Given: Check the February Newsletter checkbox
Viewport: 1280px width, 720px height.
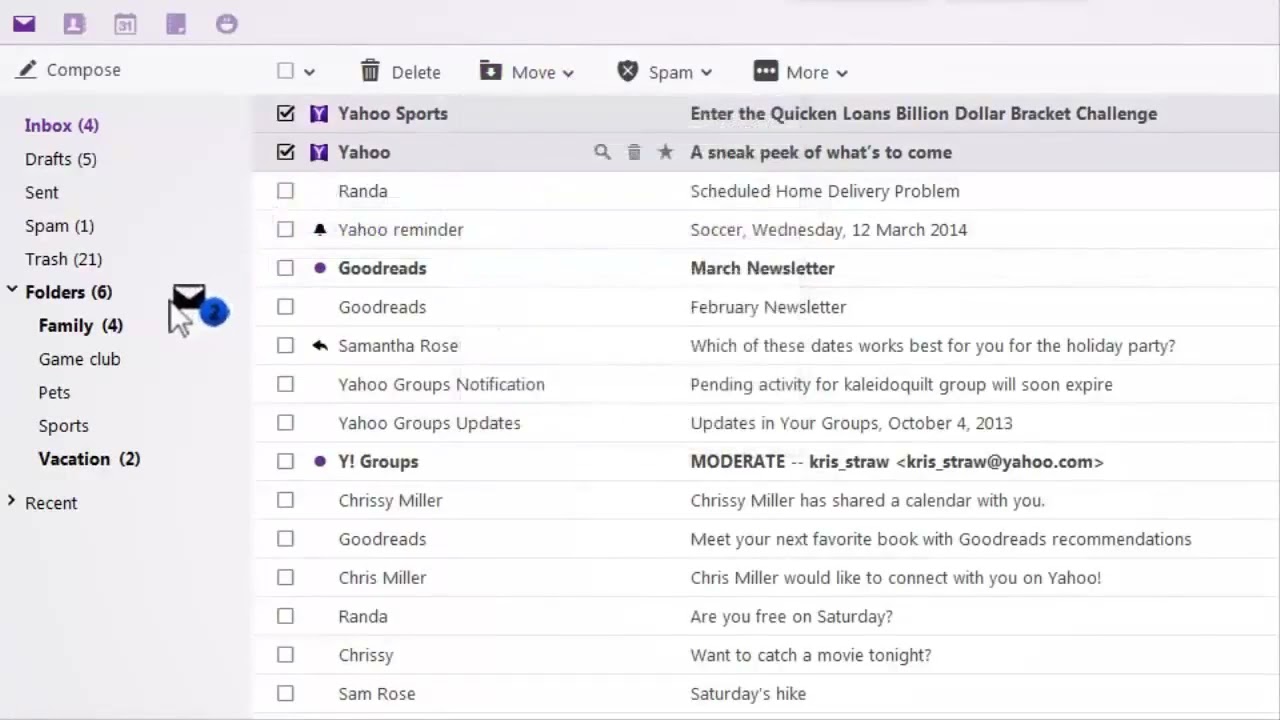Looking at the screenshot, I should tap(286, 307).
